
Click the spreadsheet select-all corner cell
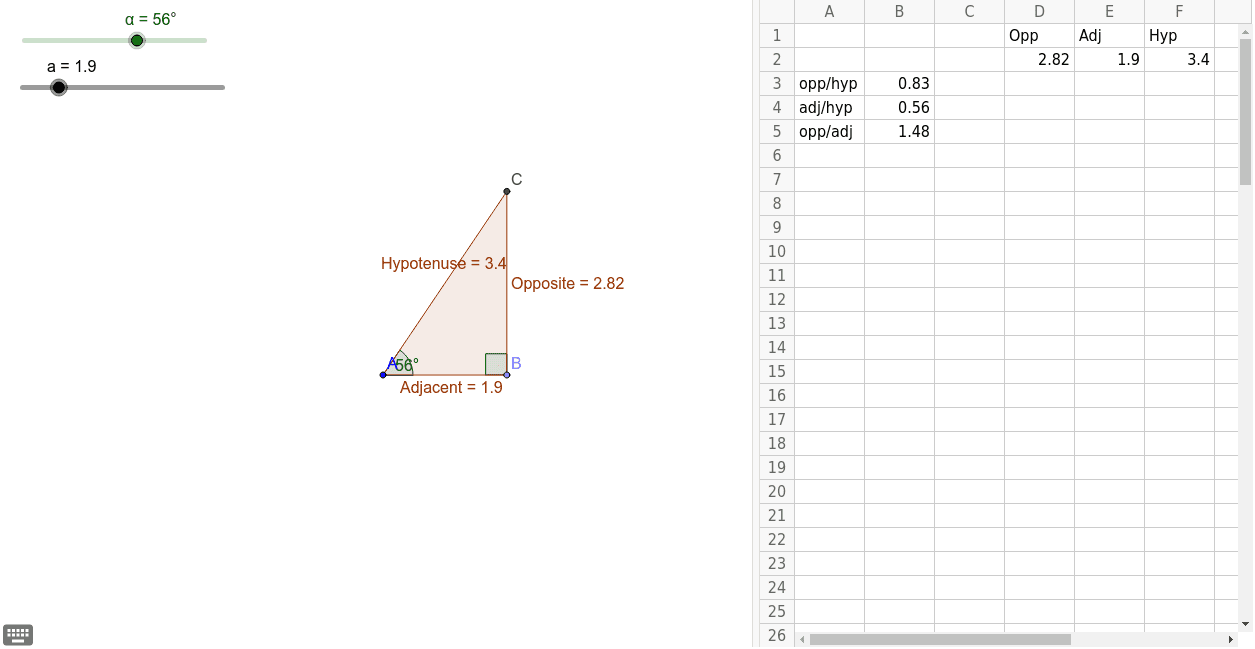tap(777, 12)
